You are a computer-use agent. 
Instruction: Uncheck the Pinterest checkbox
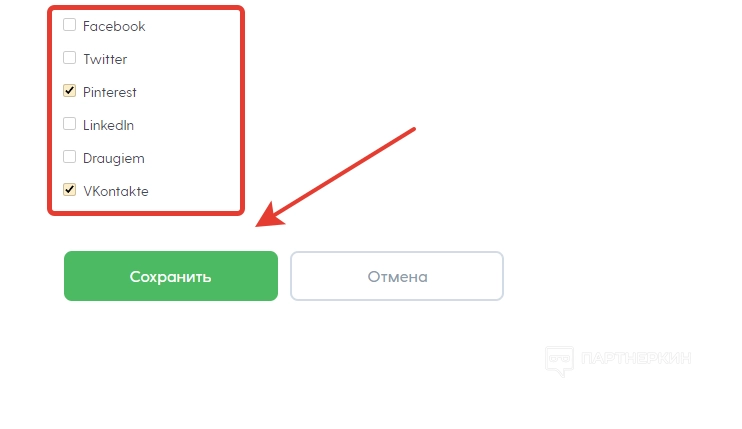[70, 91]
